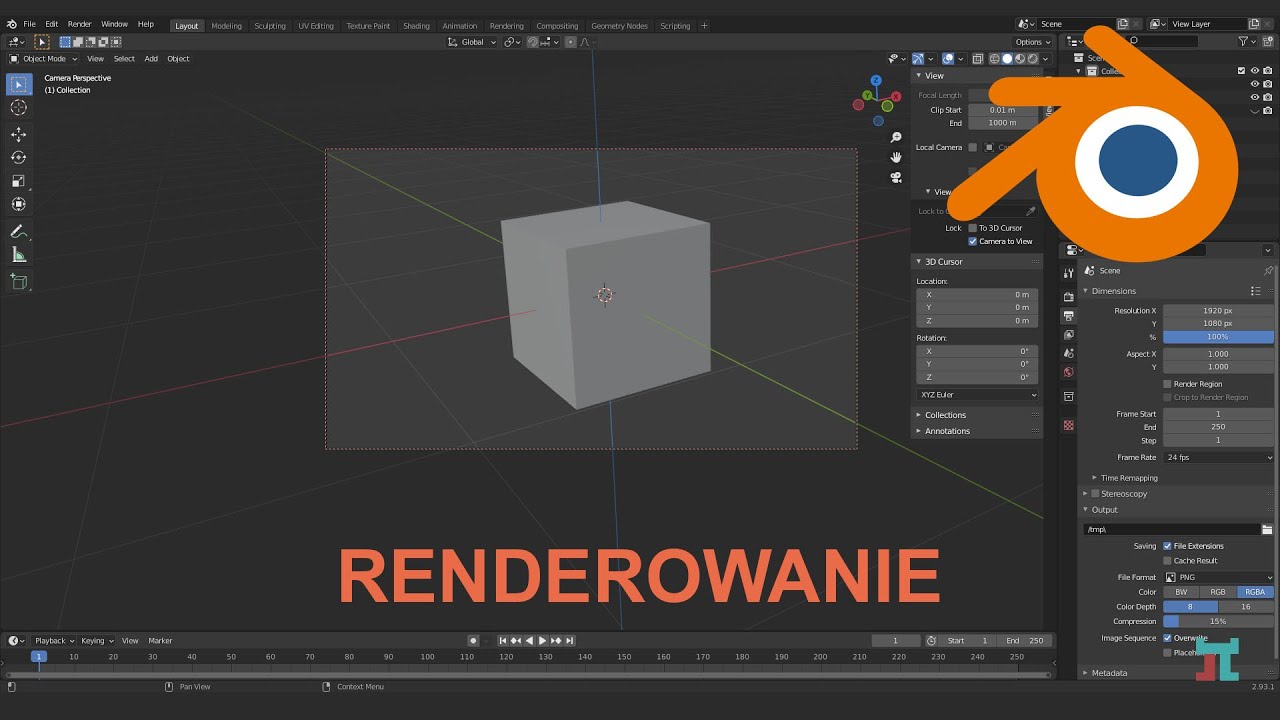Enable the Cache Result checkbox
This screenshot has width=1280, height=720.
[1167, 561]
